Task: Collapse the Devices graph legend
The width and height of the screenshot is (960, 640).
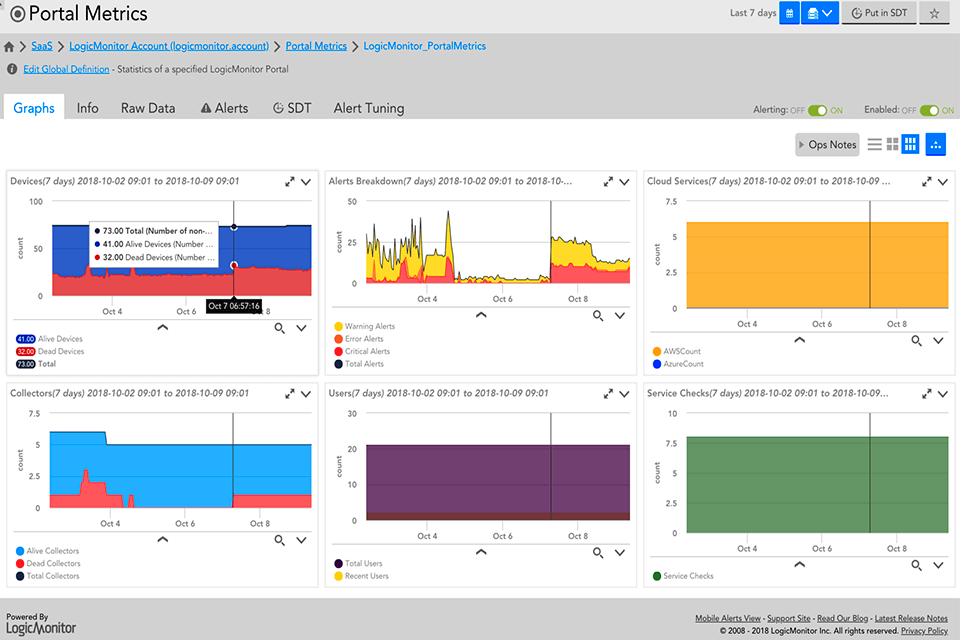Action: coord(163,328)
